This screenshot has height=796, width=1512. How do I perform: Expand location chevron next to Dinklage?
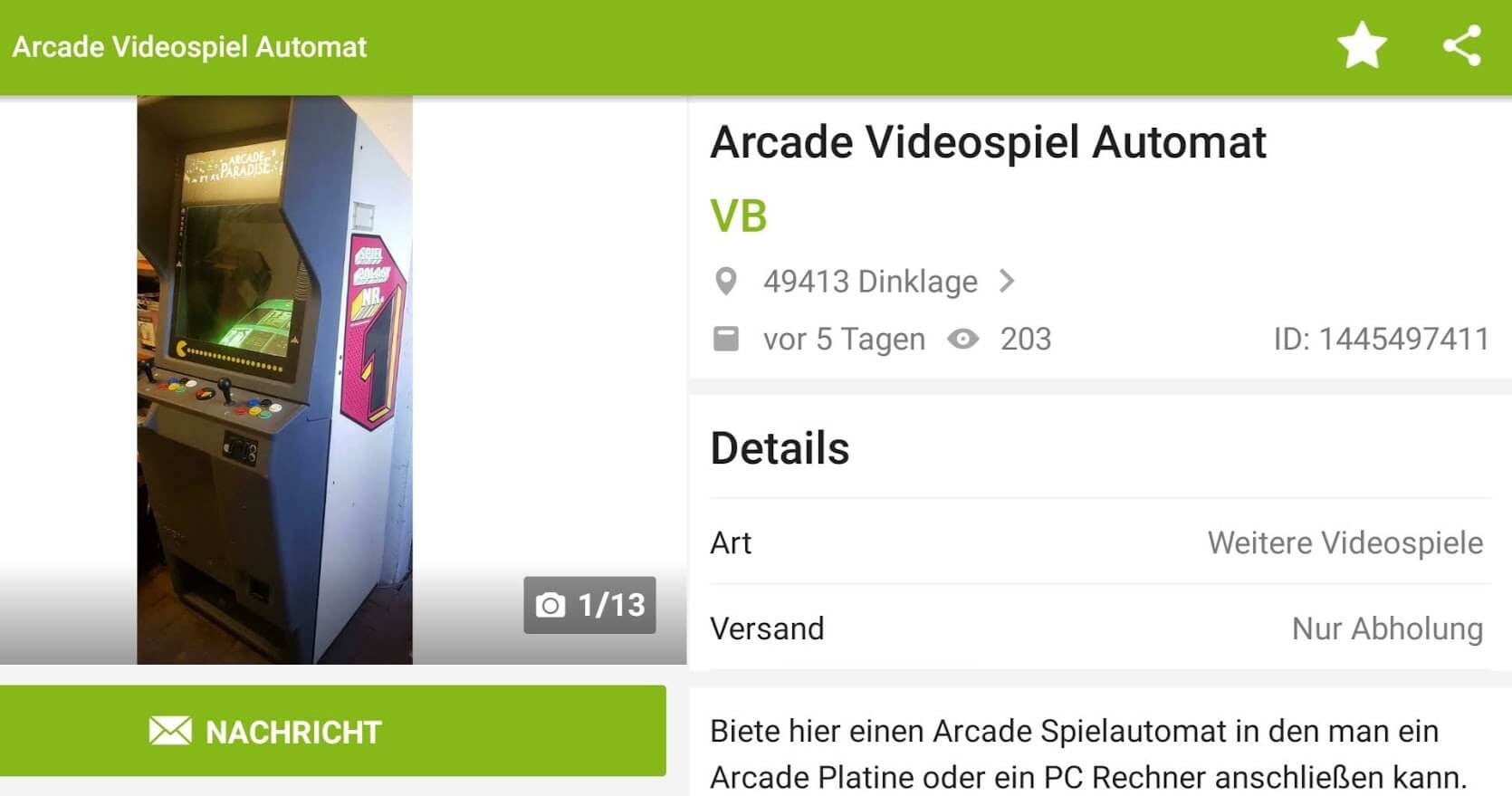[x=1006, y=282]
